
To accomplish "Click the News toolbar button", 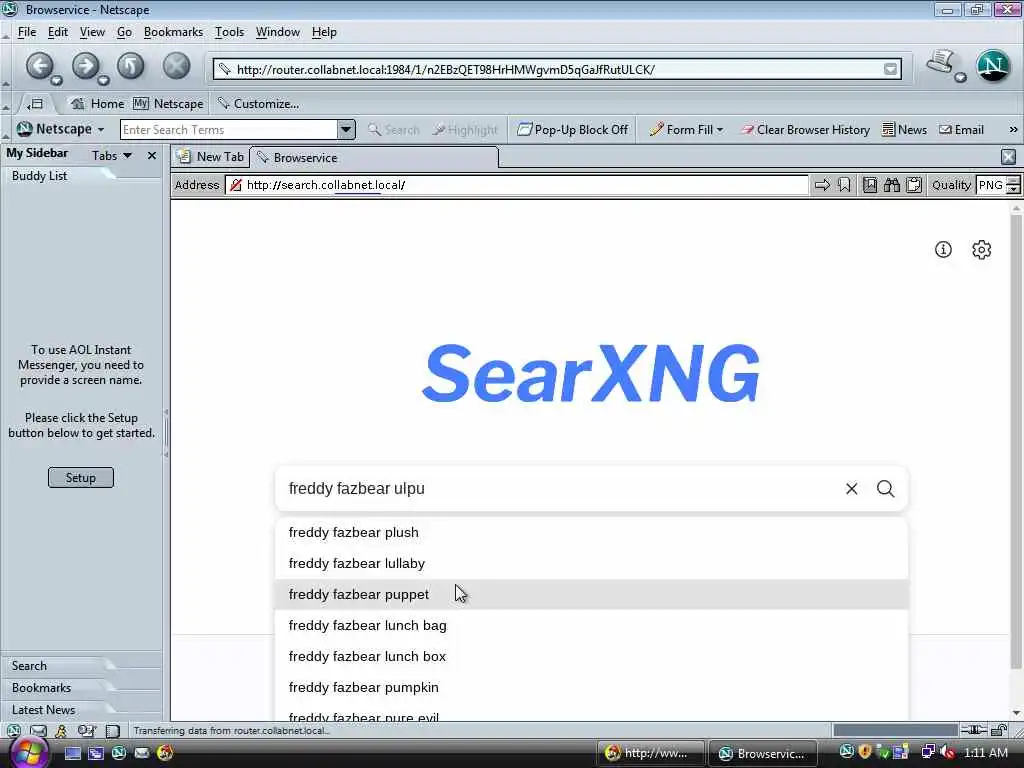I will pyautogui.click(x=904, y=130).
